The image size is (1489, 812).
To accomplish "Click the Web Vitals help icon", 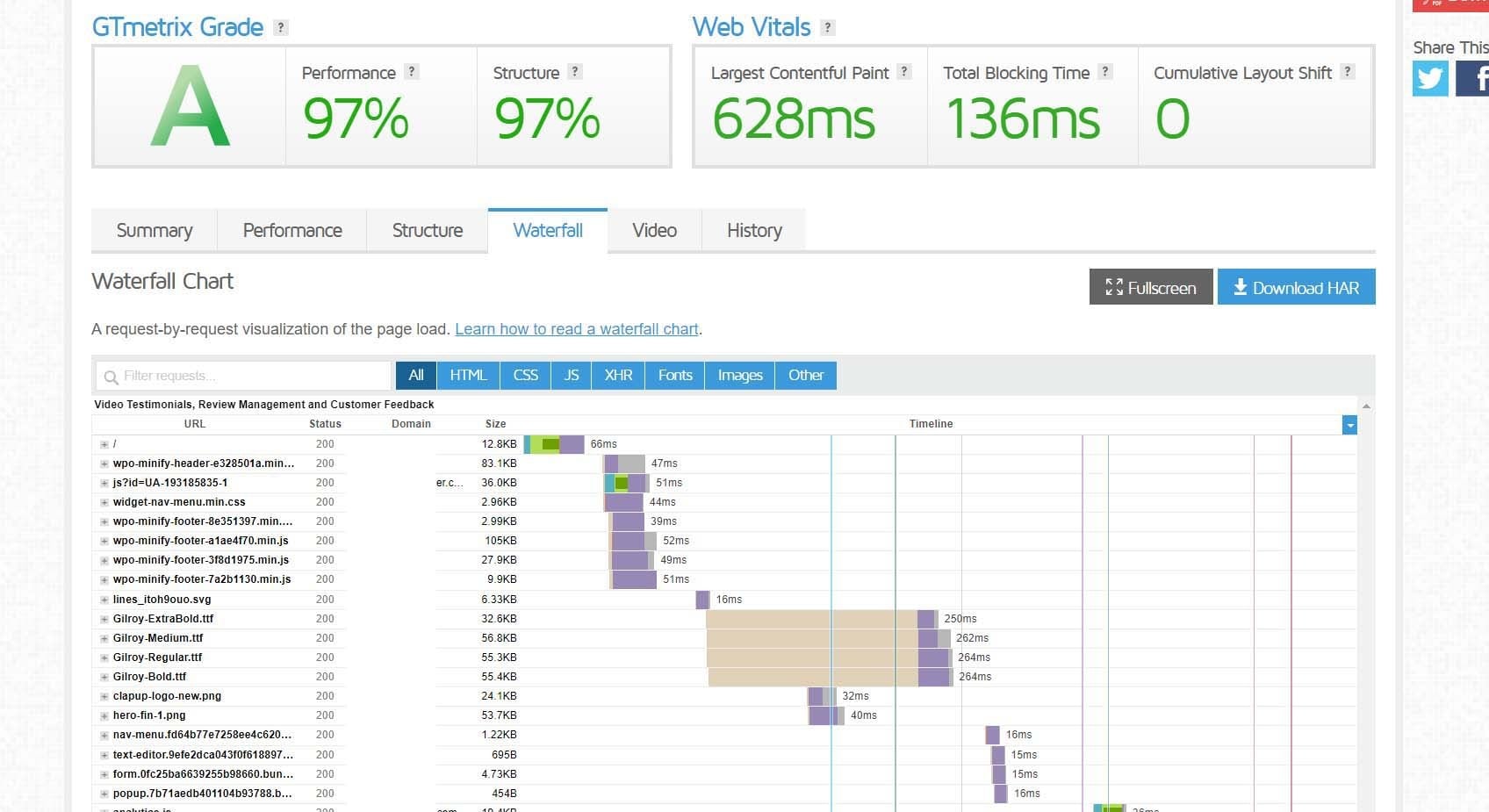I will (x=827, y=27).
